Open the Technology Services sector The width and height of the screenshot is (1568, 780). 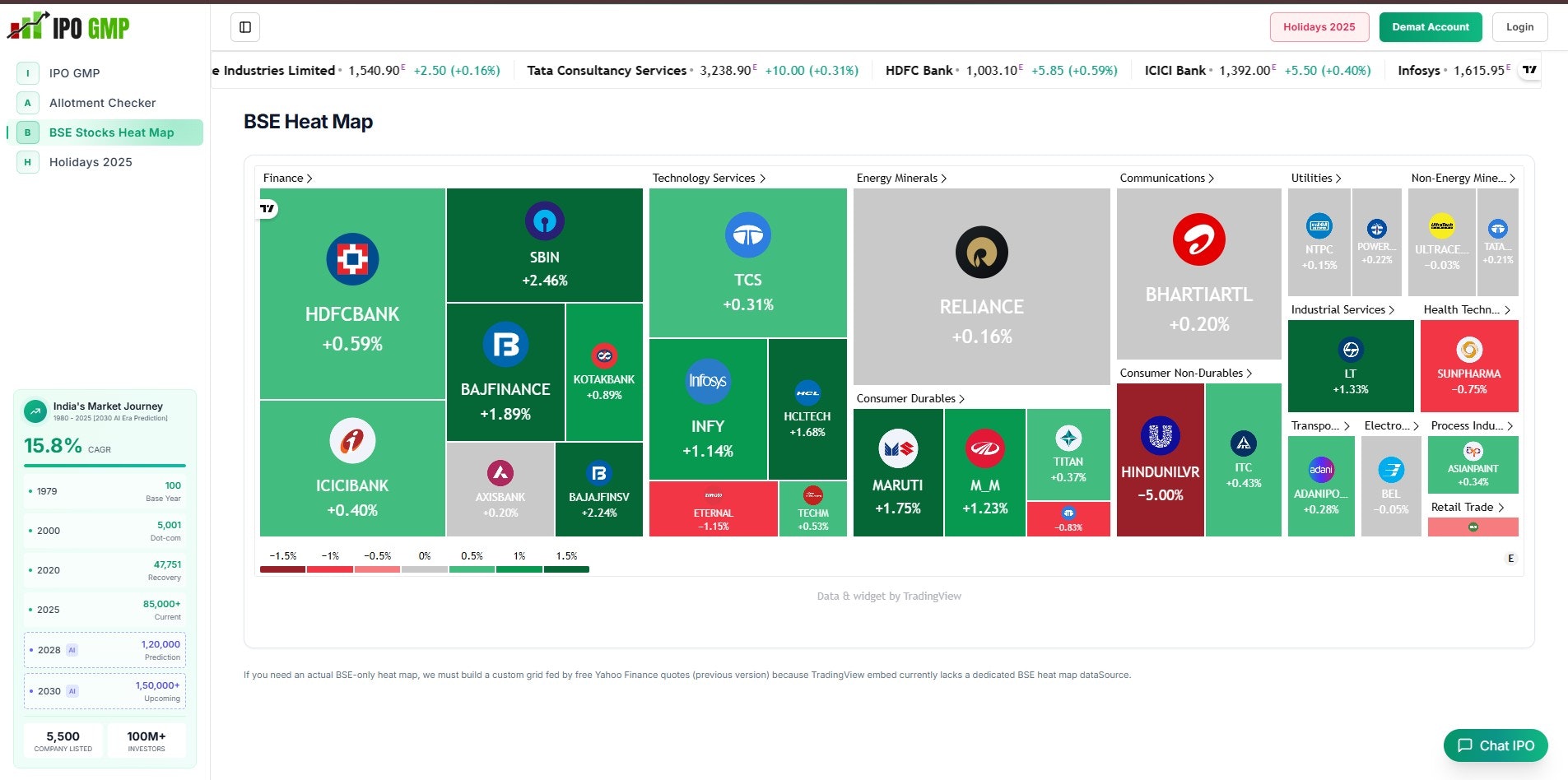[762, 178]
